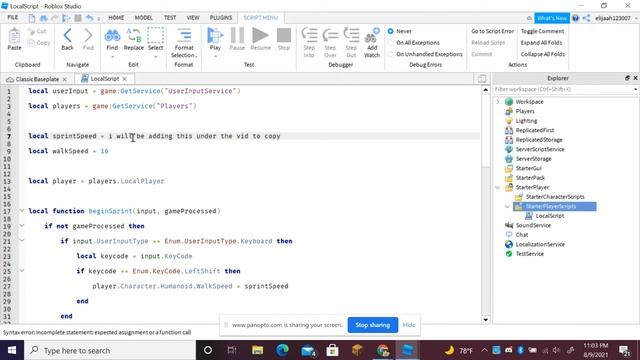Open the Find binoculars tool
Screen dimensions: 640x360
(112, 39)
